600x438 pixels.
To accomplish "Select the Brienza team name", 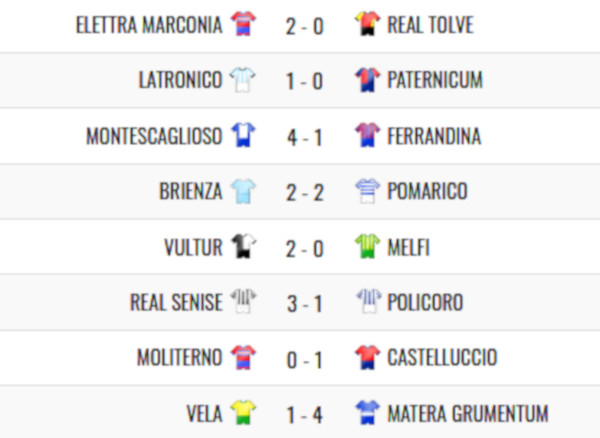I will 191,191.
